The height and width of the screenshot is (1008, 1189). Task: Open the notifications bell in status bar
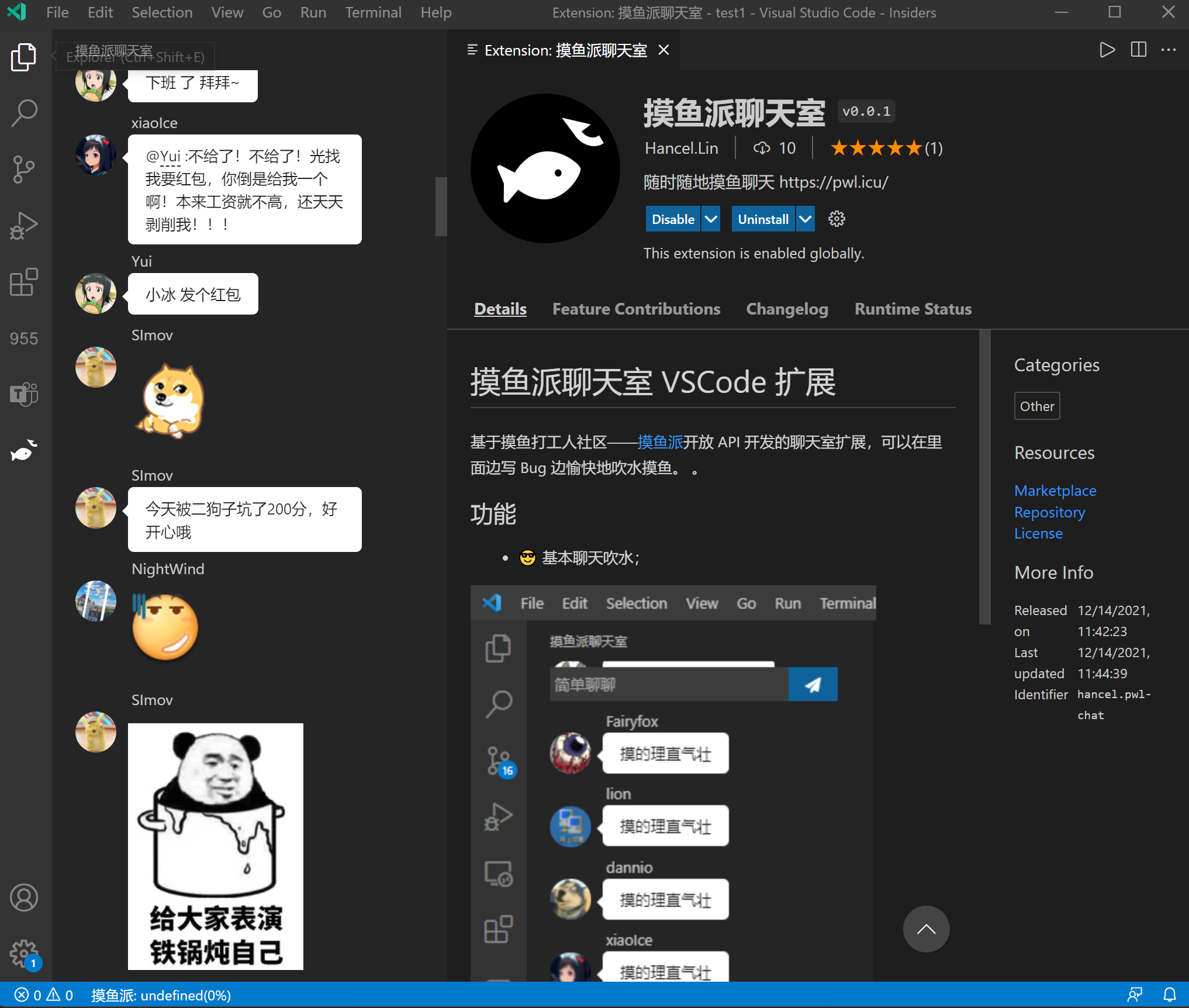point(1170,995)
